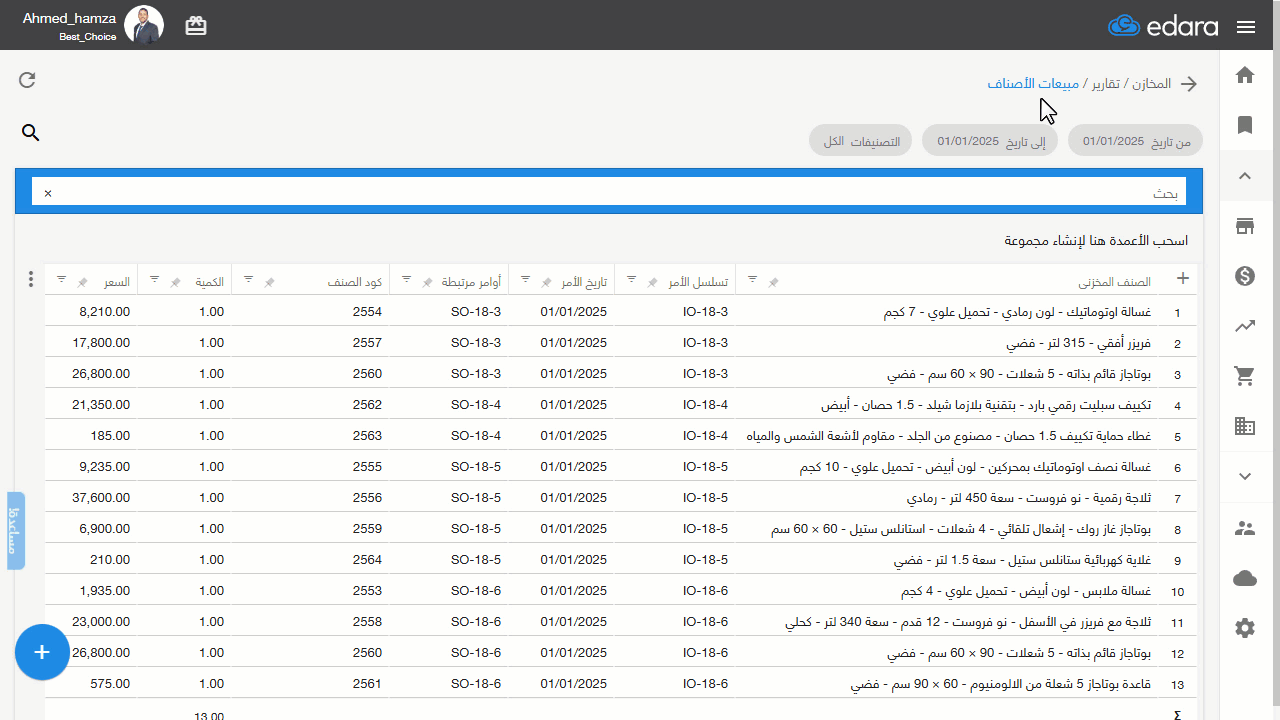This screenshot has height=720, width=1280.
Task: Open the trending chart sidebar icon
Action: [x=1245, y=326]
